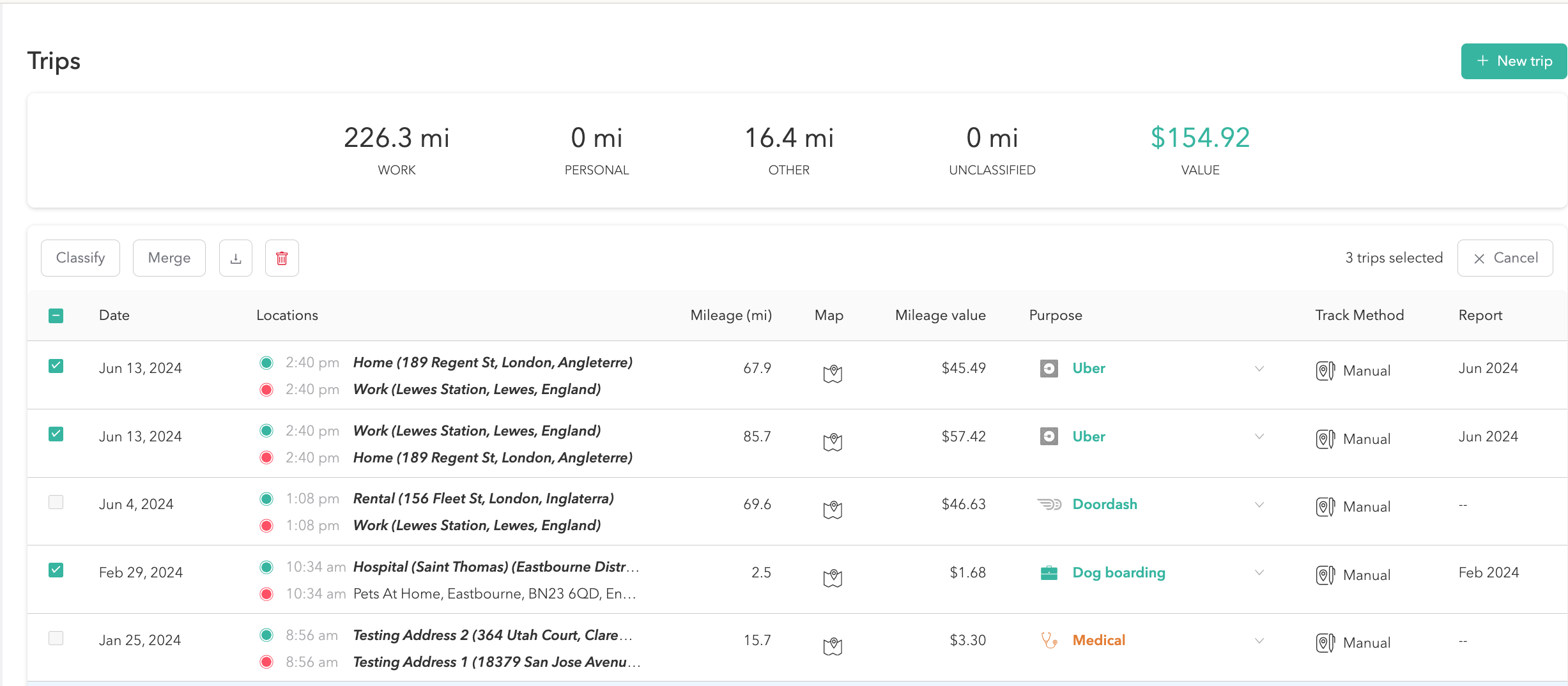Viewport: 1568px width, 686px height.
Task: Click the red trash delete icon
Action: click(282, 258)
